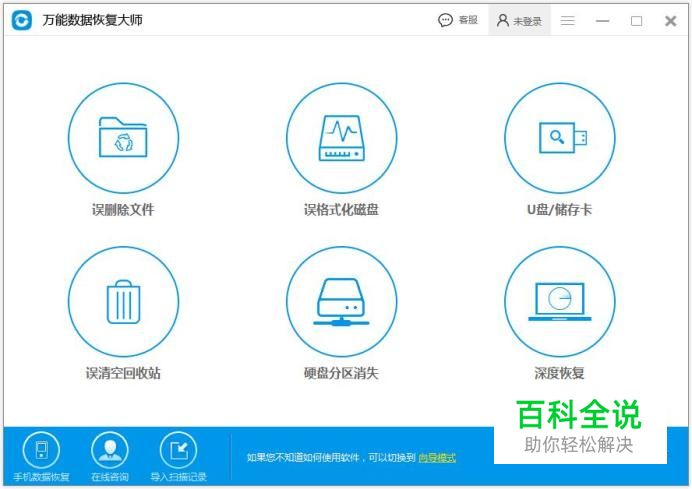Screen dimensions: 692x489
Task: Open mobile phone data recovery icon
Action: click(x=41, y=450)
